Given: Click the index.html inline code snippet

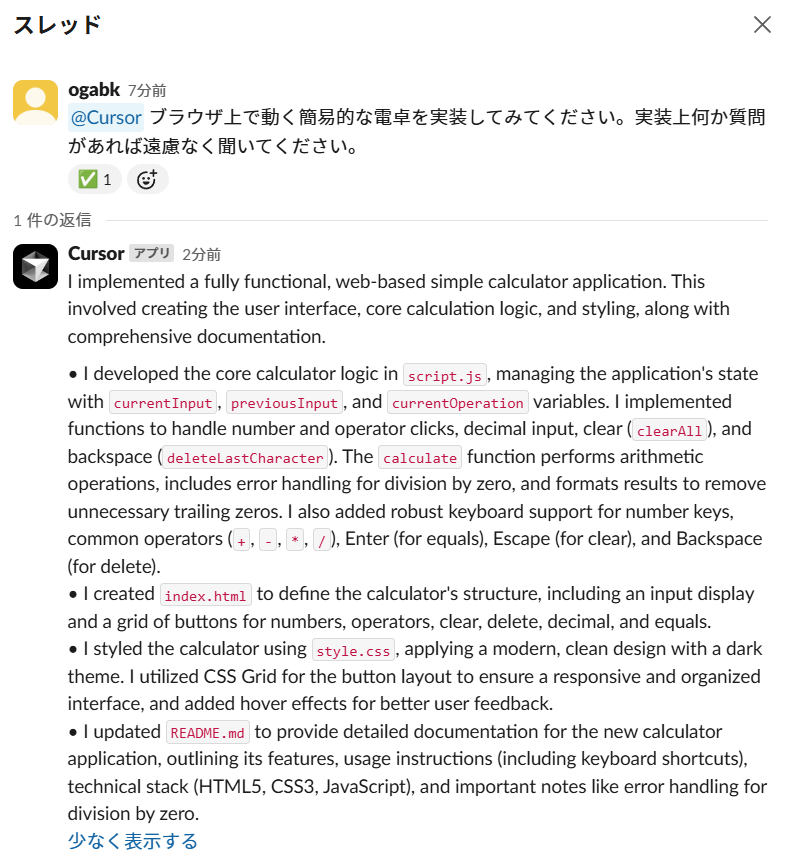Looking at the screenshot, I should tap(205, 595).
